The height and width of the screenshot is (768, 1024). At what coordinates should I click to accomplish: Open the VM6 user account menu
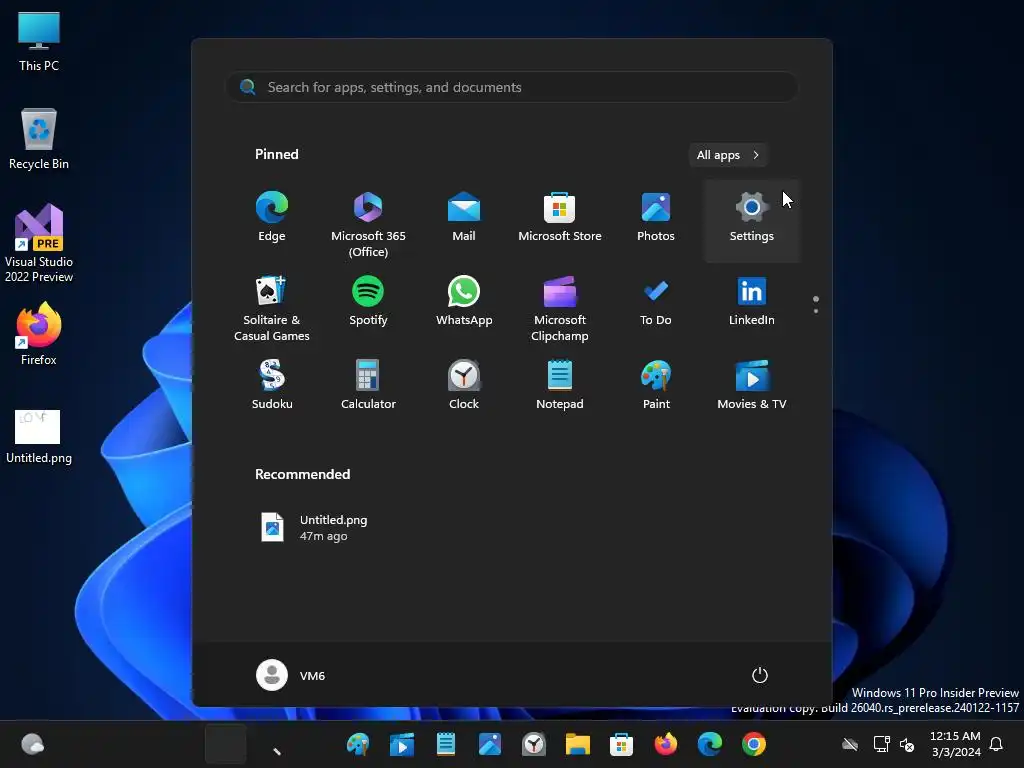click(291, 675)
